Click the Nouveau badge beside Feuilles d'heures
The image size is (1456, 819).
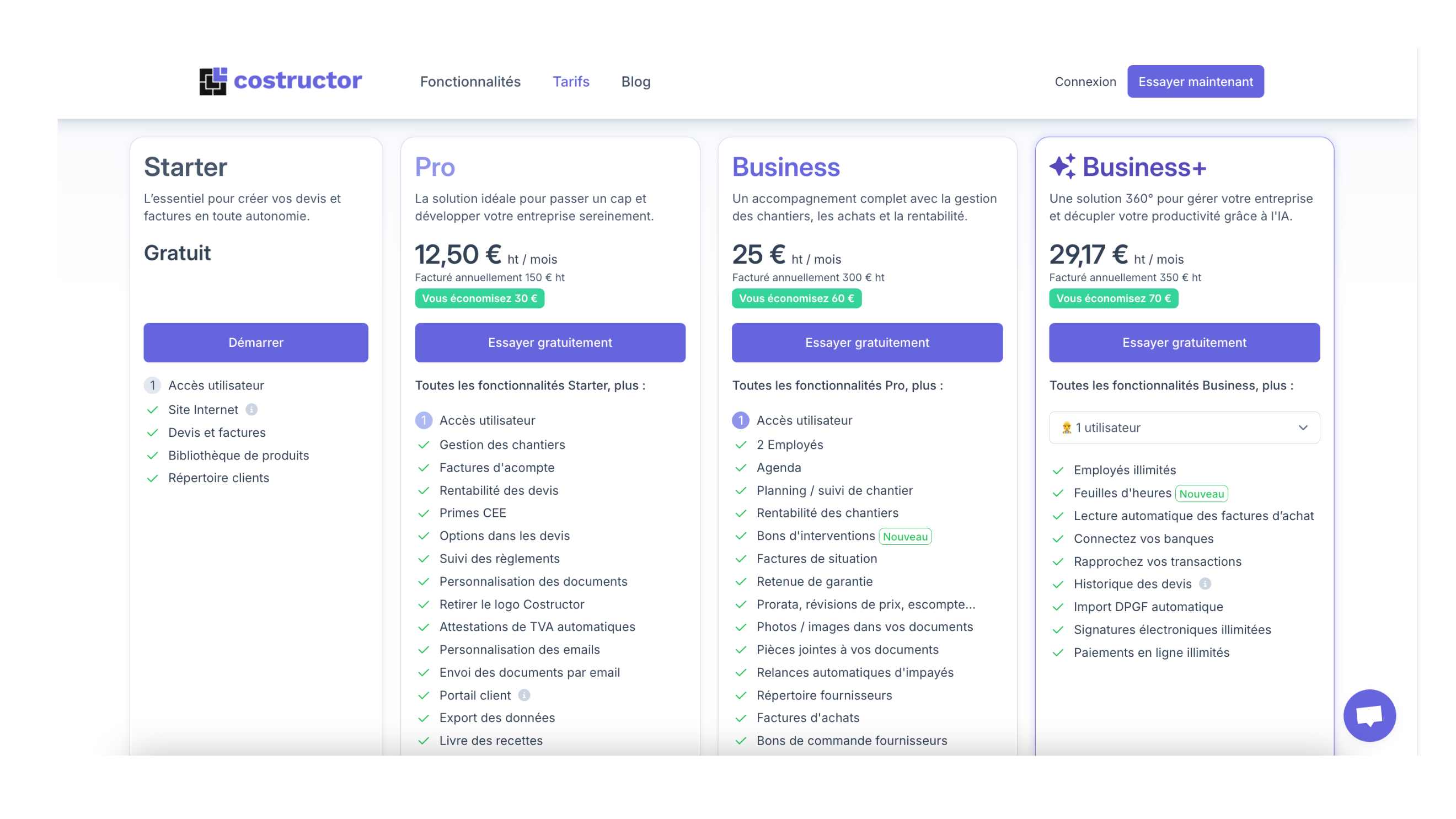[x=1201, y=494]
